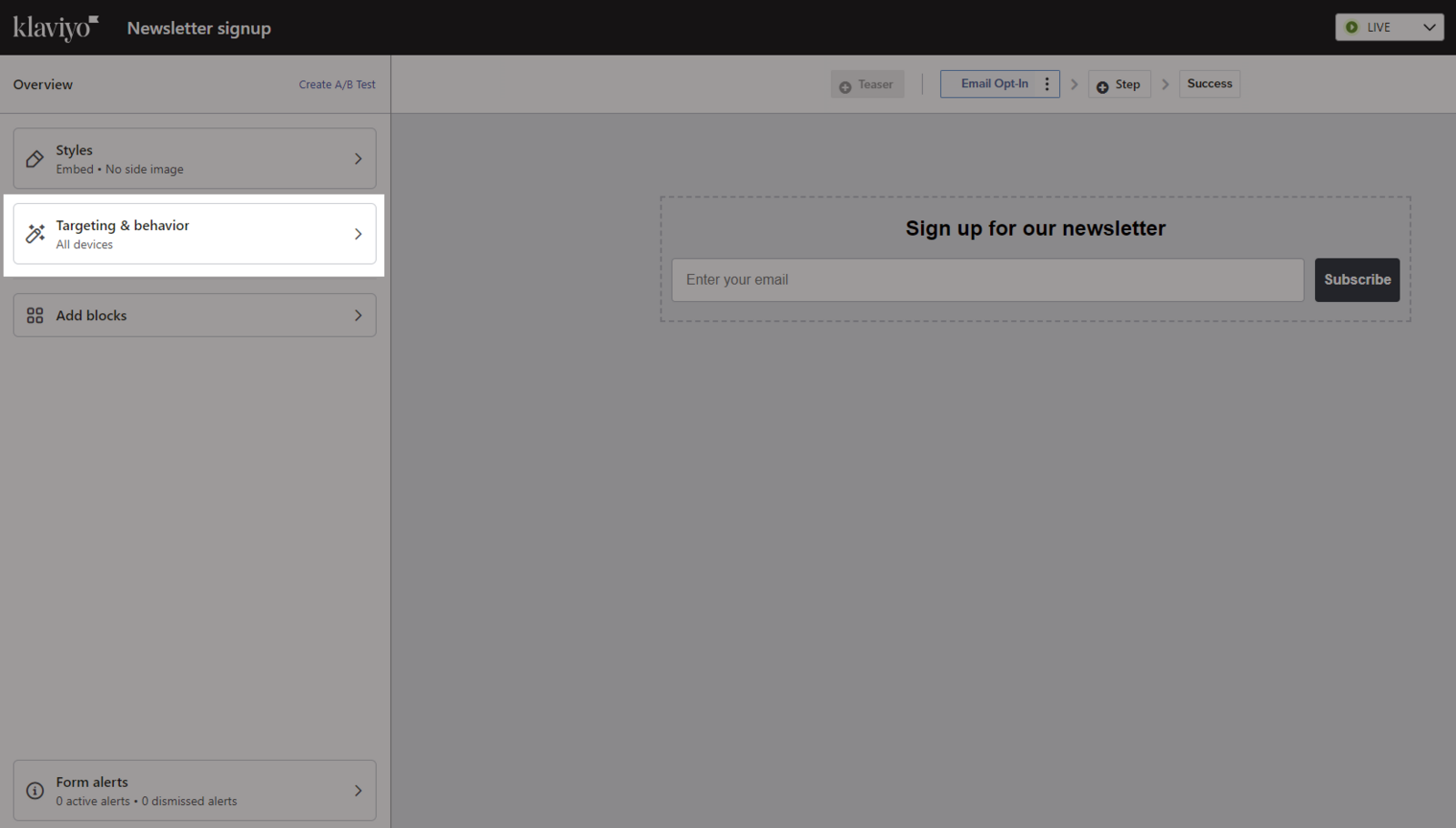
Task: Click the Add blocks grid icon
Action: 35,316
